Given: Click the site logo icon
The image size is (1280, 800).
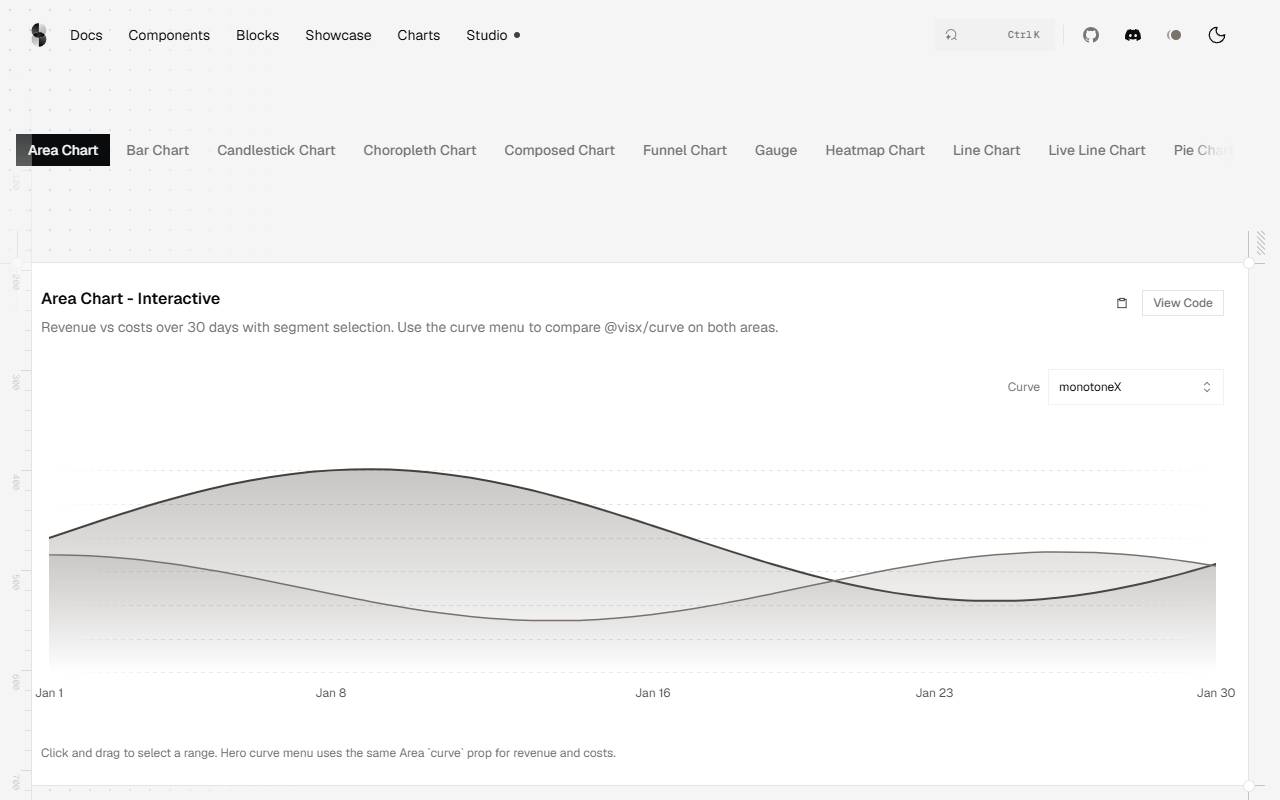Looking at the screenshot, I should click(38, 35).
